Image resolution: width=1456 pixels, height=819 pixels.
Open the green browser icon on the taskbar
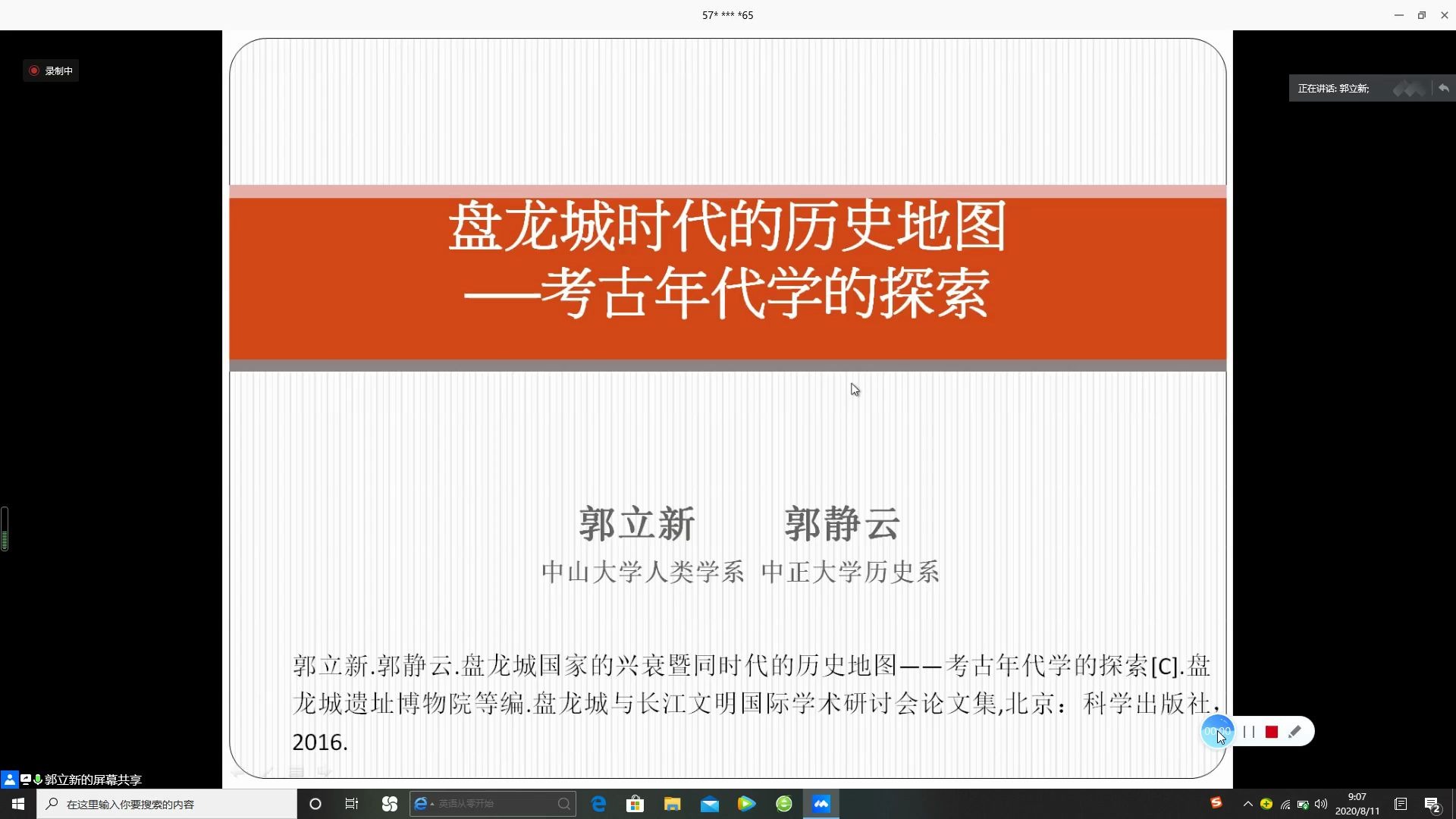784,804
